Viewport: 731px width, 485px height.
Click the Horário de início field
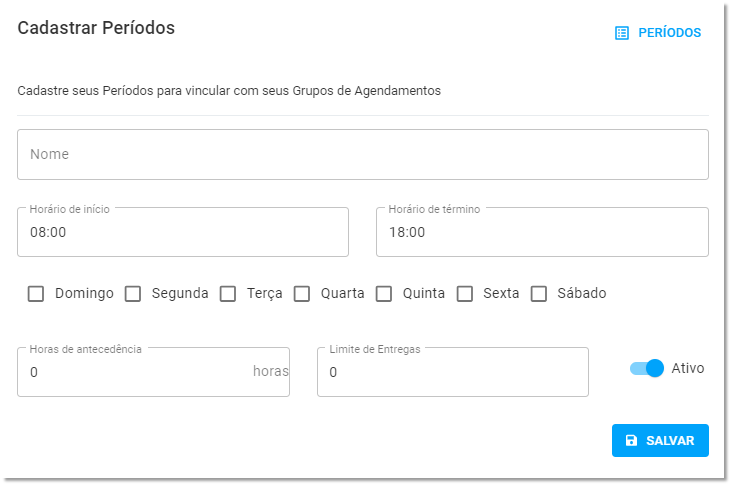[x=183, y=232]
